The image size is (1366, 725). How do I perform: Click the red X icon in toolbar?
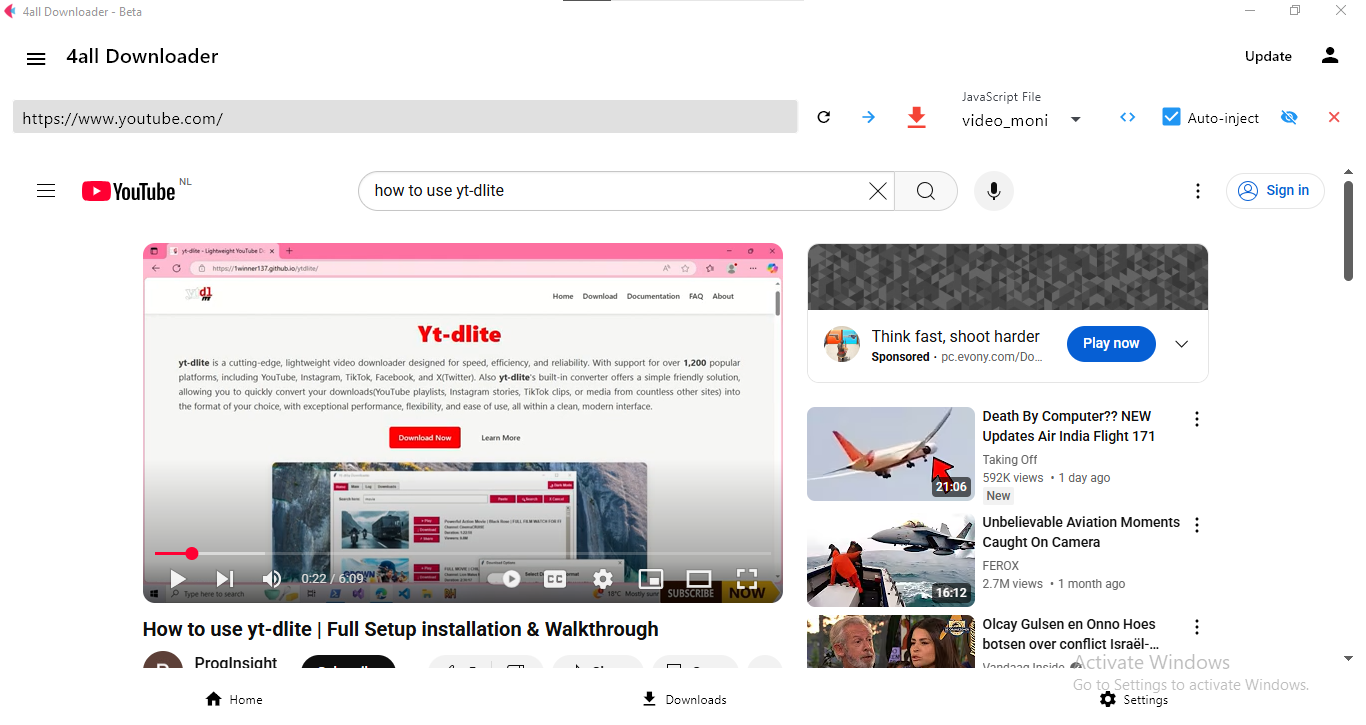click(1334, 117)
